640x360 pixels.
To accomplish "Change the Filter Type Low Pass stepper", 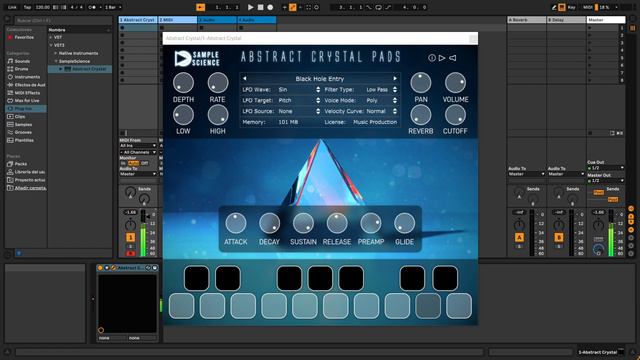I will coord(395,89).
